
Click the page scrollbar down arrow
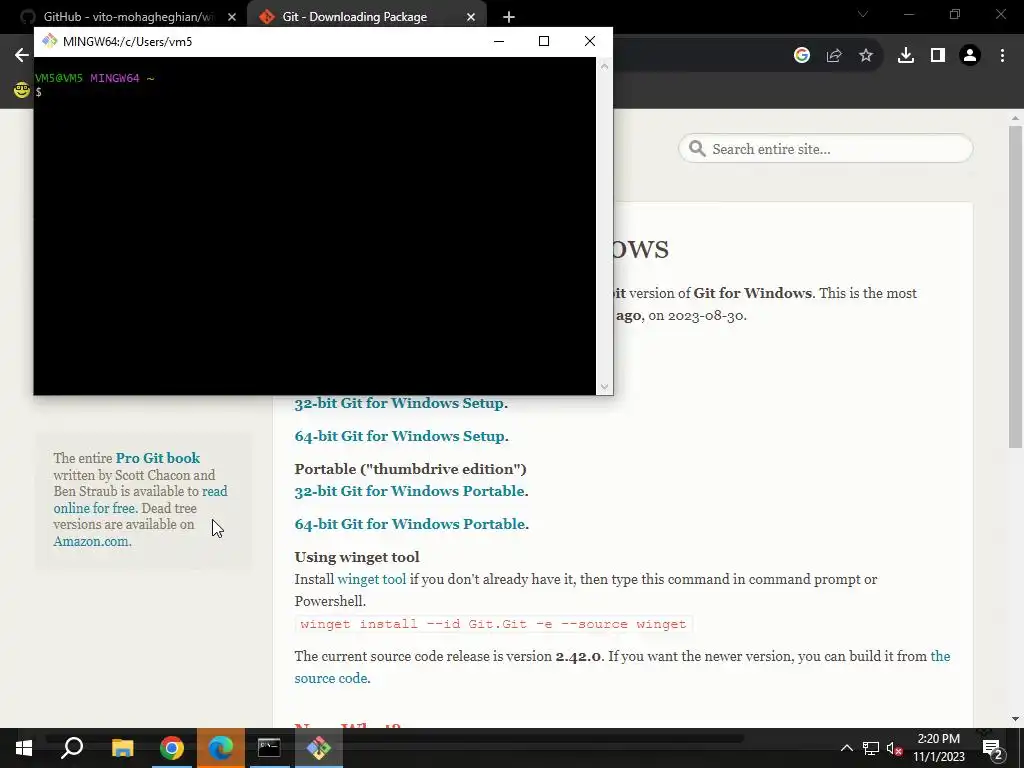click(1015, 719)
